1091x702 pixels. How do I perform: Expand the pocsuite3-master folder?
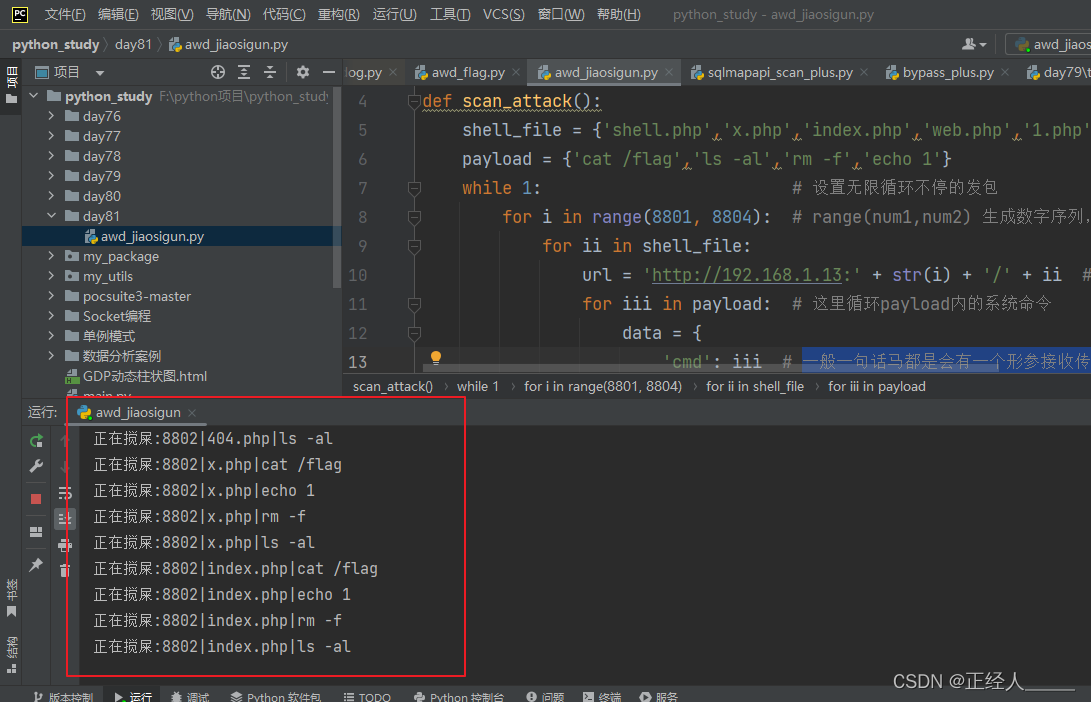coord(51,296)
